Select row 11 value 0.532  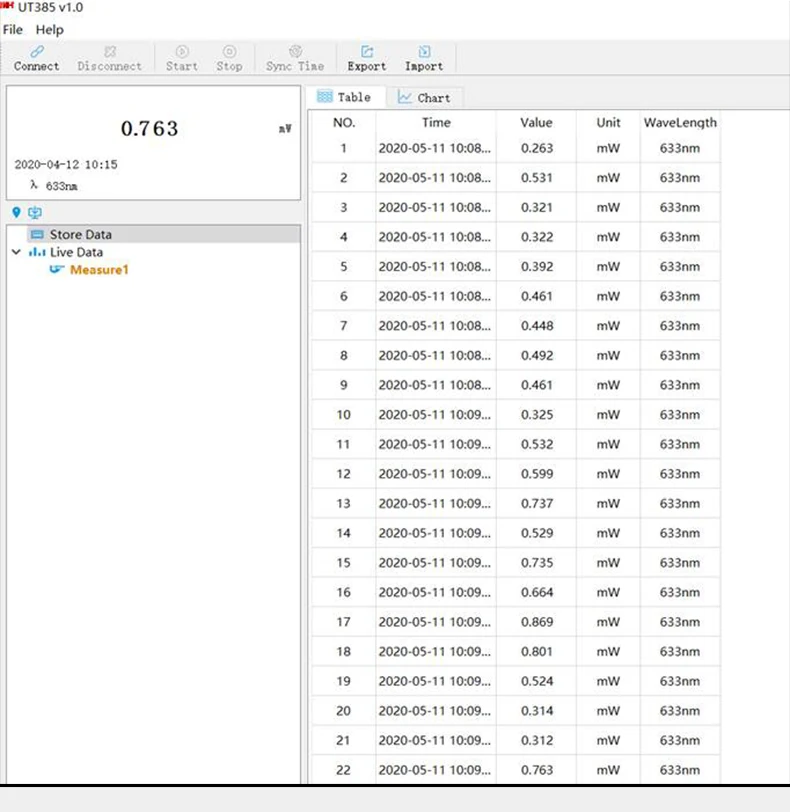click(537, 444)
